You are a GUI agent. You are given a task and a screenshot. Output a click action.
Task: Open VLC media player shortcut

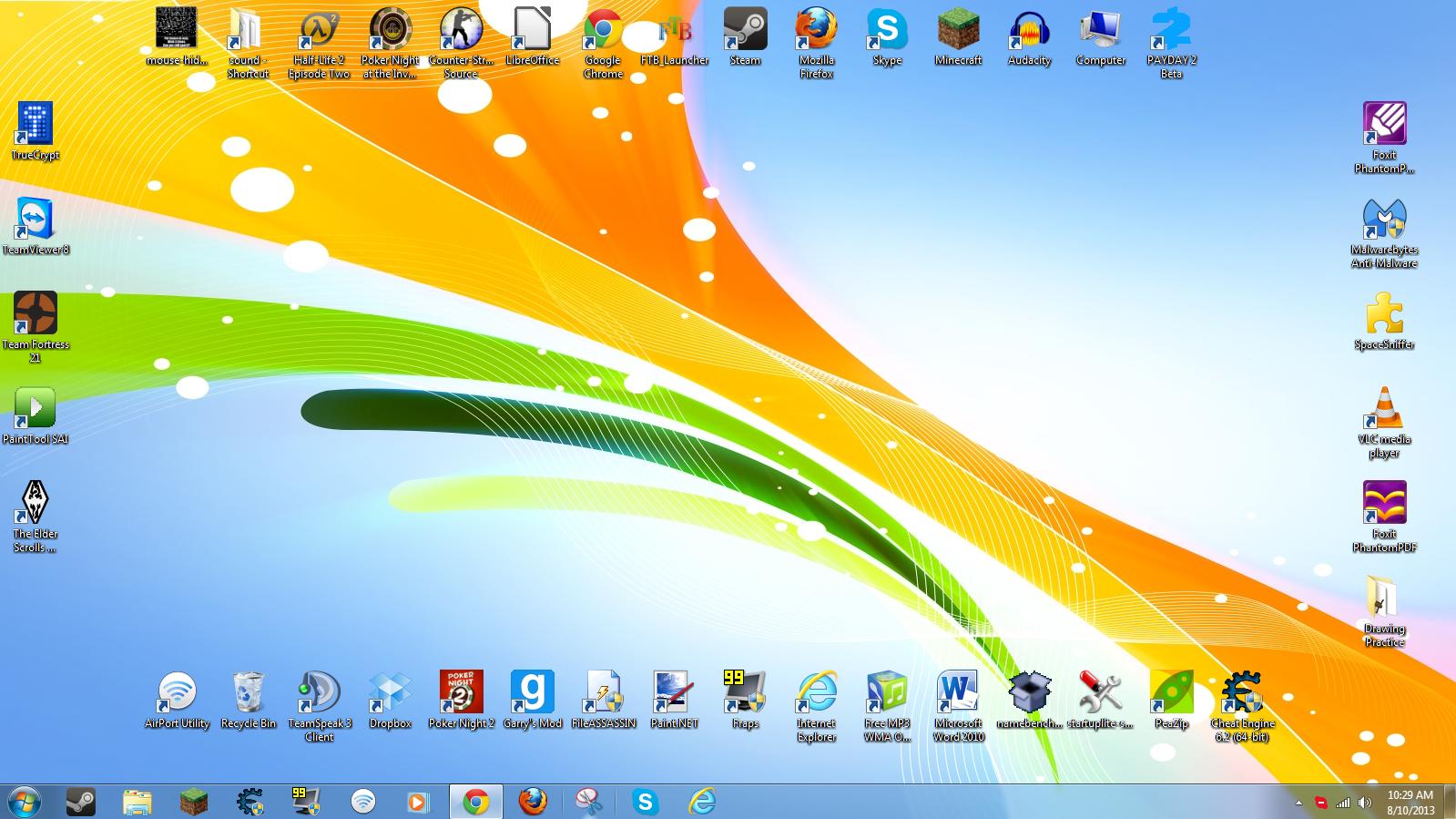1384,423
